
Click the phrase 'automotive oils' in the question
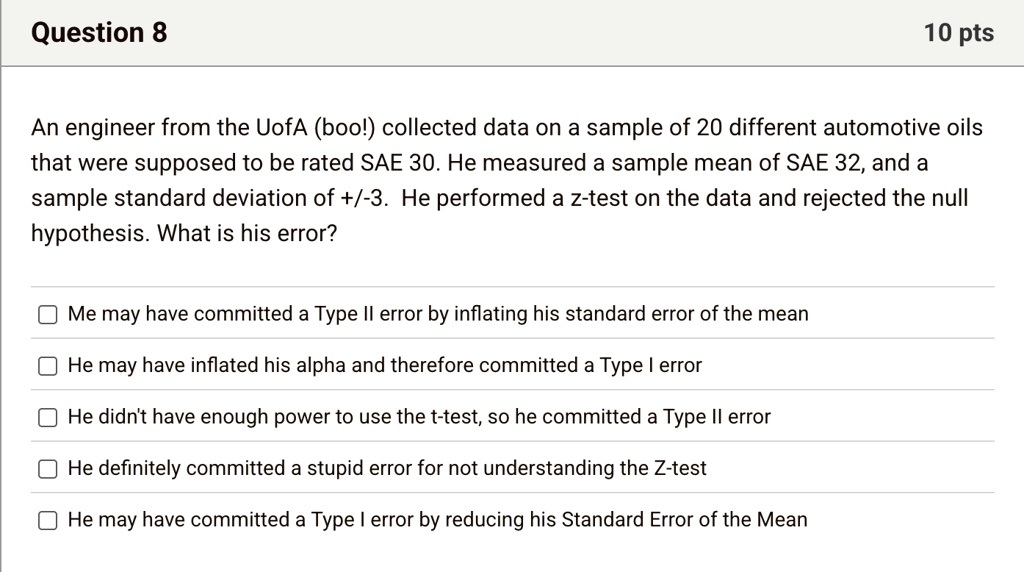point(903,127)
